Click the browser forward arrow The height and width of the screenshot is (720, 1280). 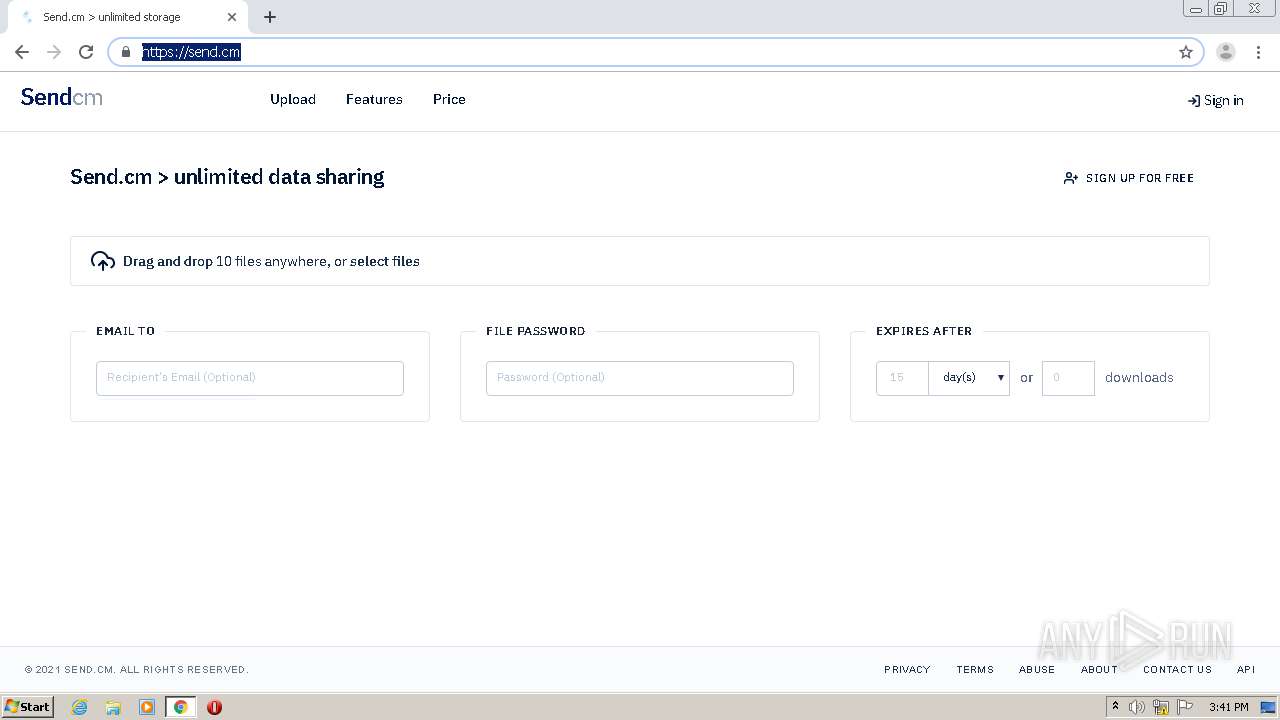pos(54,52)
